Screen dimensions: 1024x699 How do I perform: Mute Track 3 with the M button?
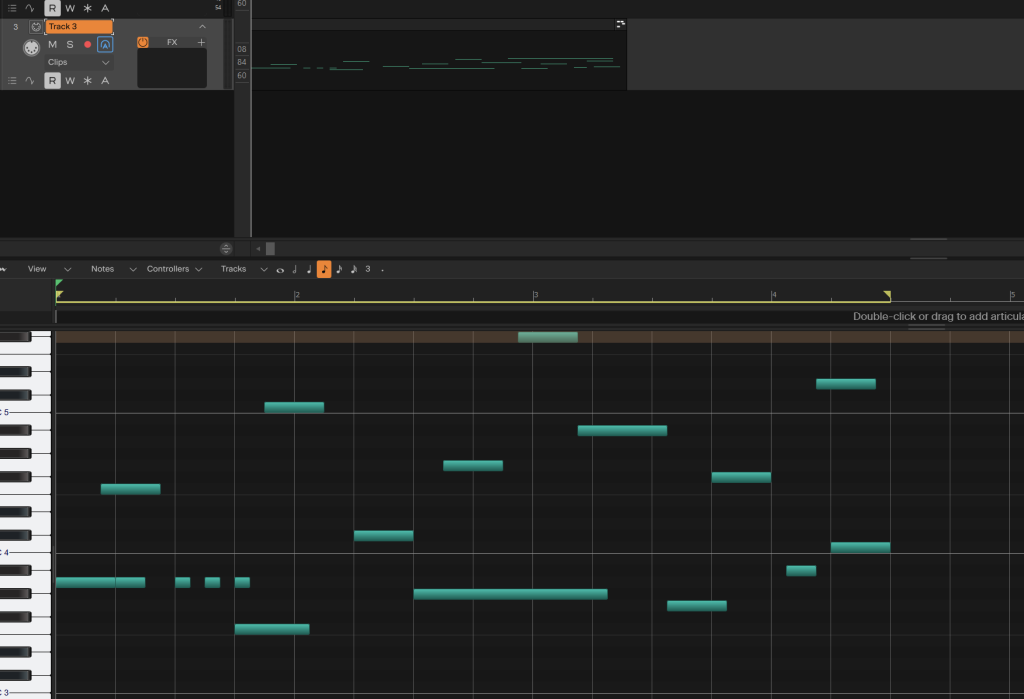pyautogui.click(x=52, y=44)
